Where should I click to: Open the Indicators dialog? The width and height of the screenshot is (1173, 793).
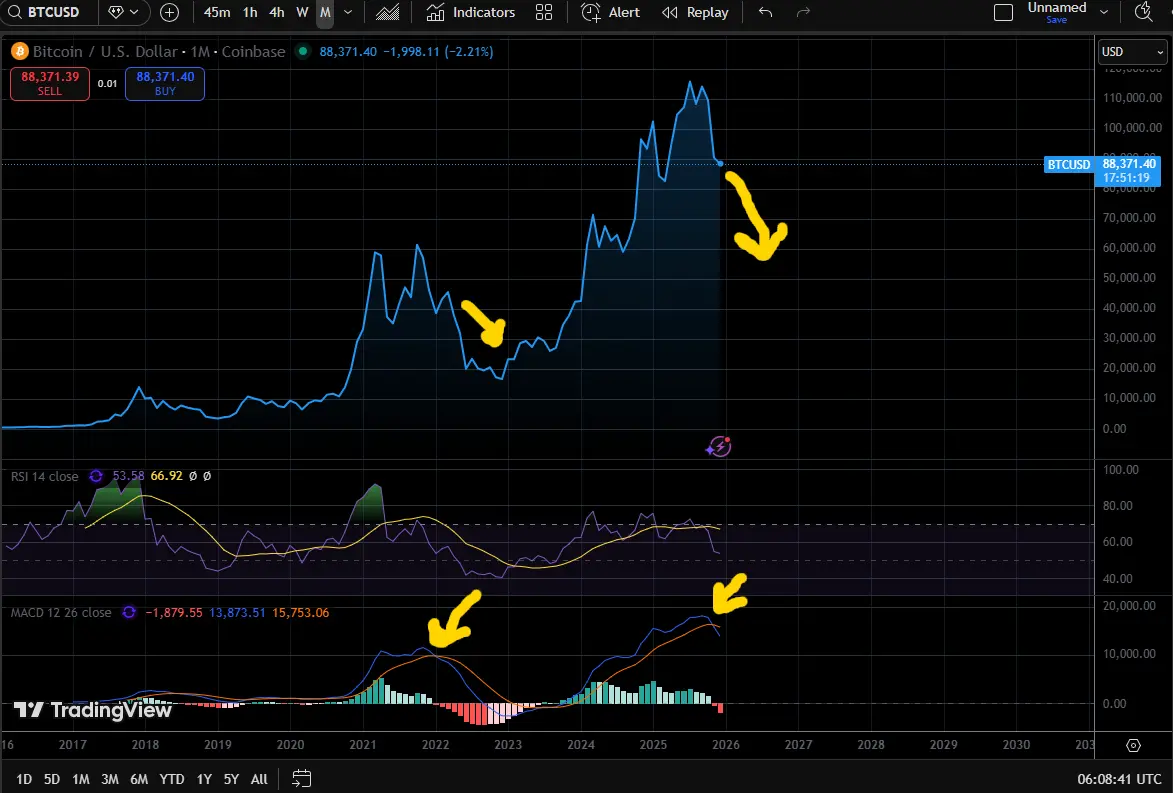pos(471,12)
